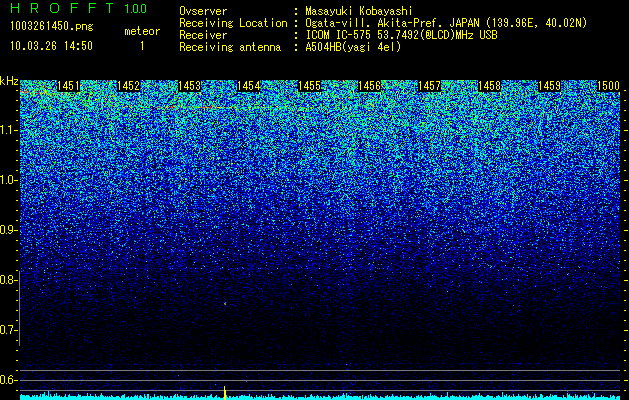Click the Receiving antenna label

point(230,47)
